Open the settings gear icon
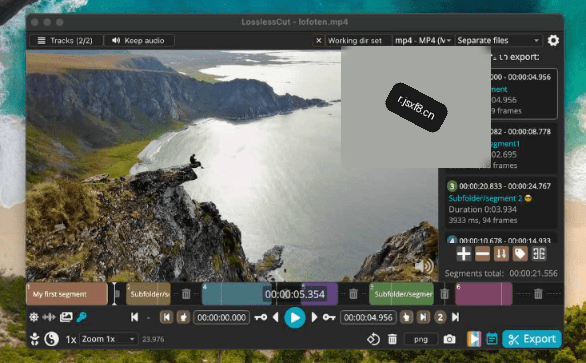 click(x=553, y=40)
